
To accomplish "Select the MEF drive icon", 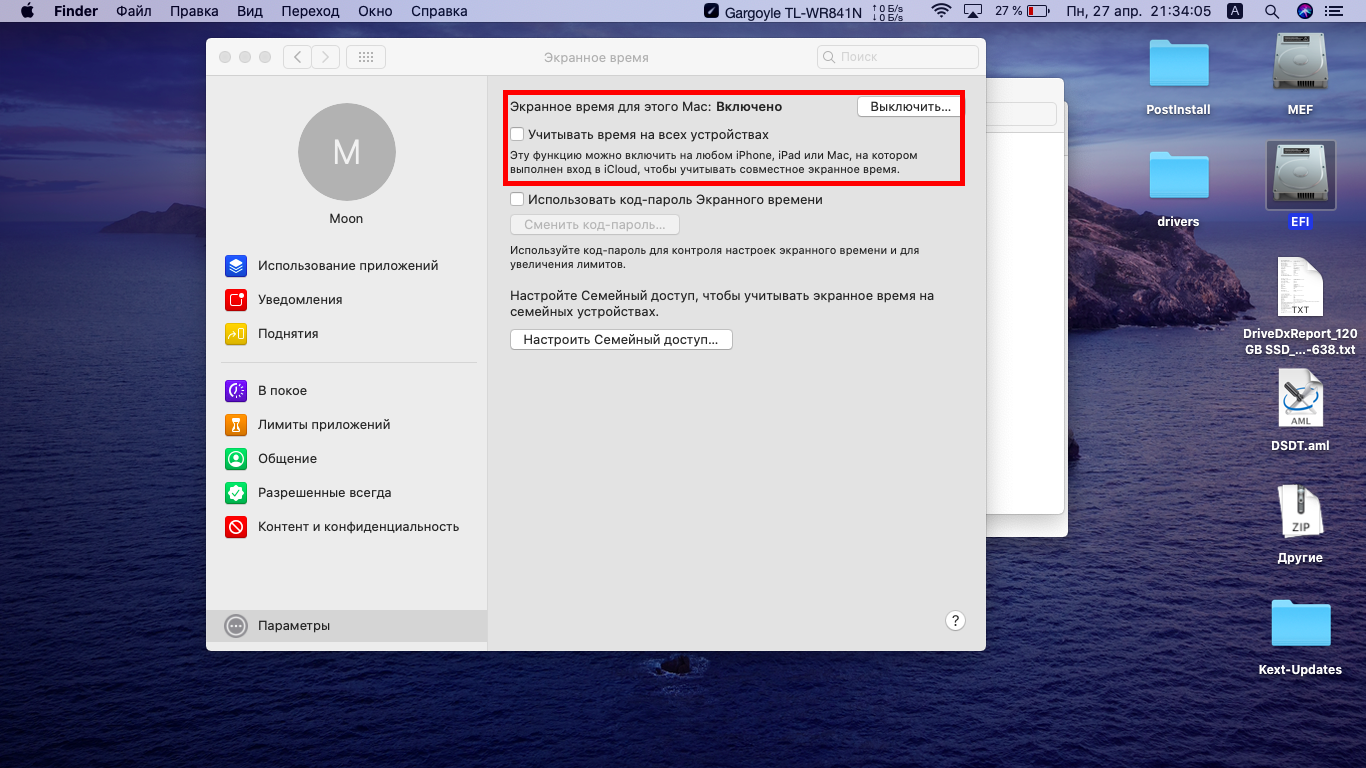I will tap(1300, 62).
